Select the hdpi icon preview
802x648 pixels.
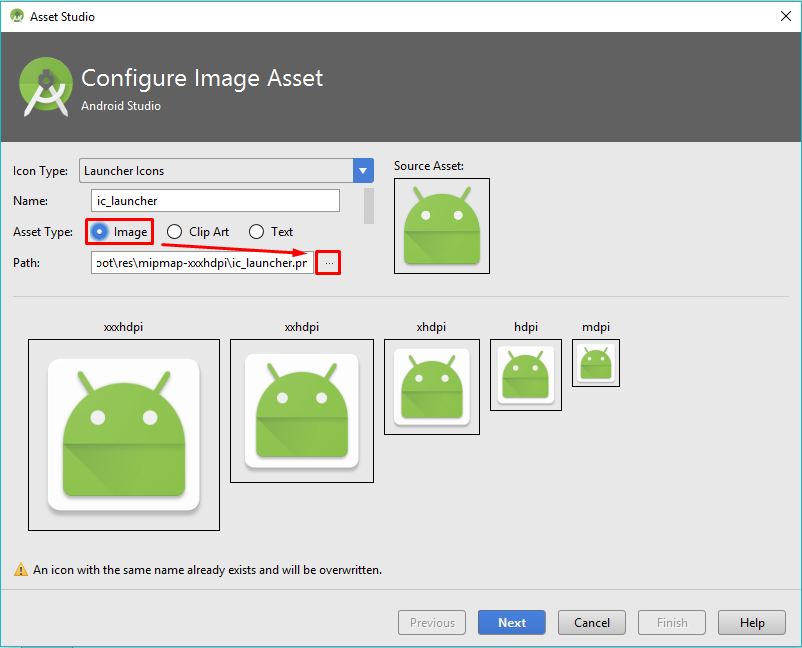pyautogui.click(x=526, y=375)
